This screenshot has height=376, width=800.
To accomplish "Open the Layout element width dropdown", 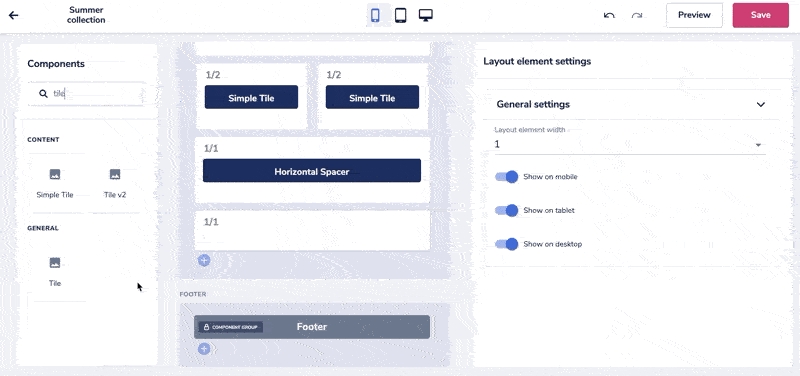I will click(630, 144).
